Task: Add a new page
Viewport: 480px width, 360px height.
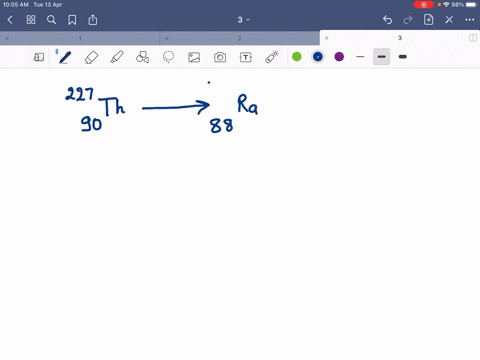Action: pyautogui.click(x=428, y=20)
